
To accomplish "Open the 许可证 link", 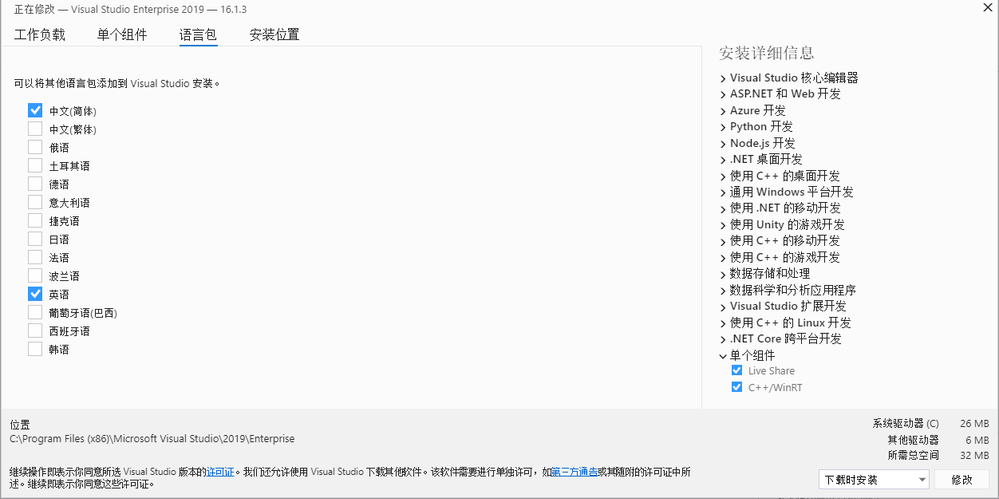I will click(220, 472).
